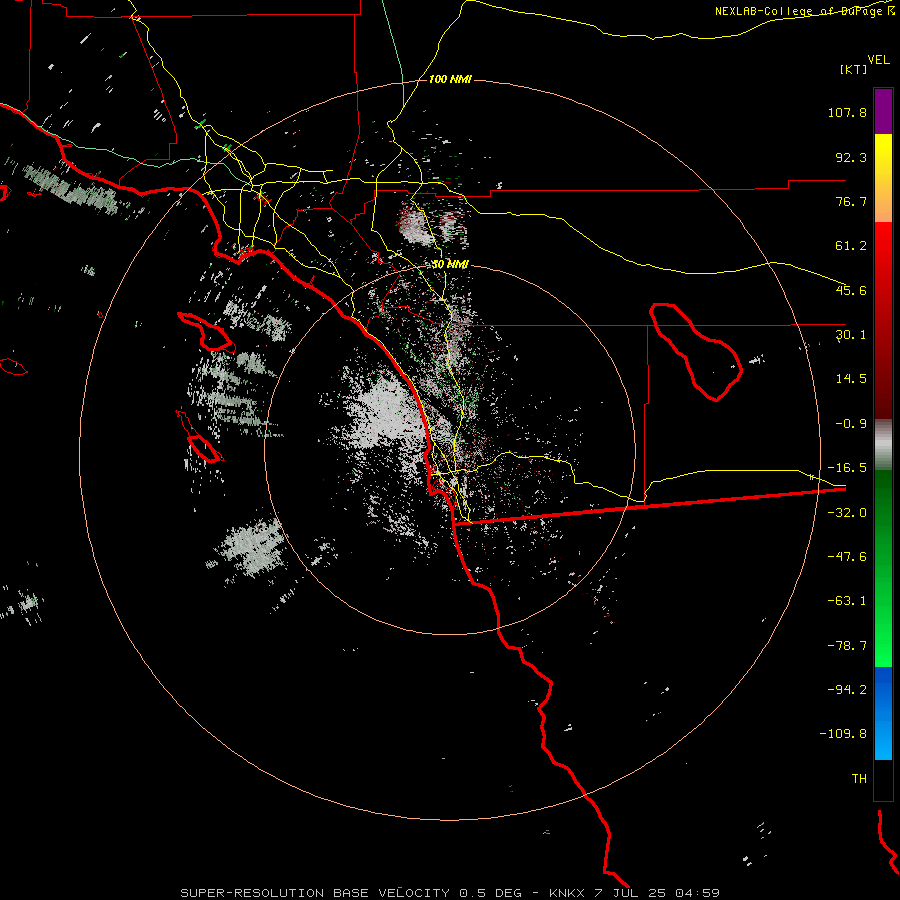This screenshot has width=900, height=900.
Task: Select the red segment of the velocity color bar
Action: click(x=883, y=320)
